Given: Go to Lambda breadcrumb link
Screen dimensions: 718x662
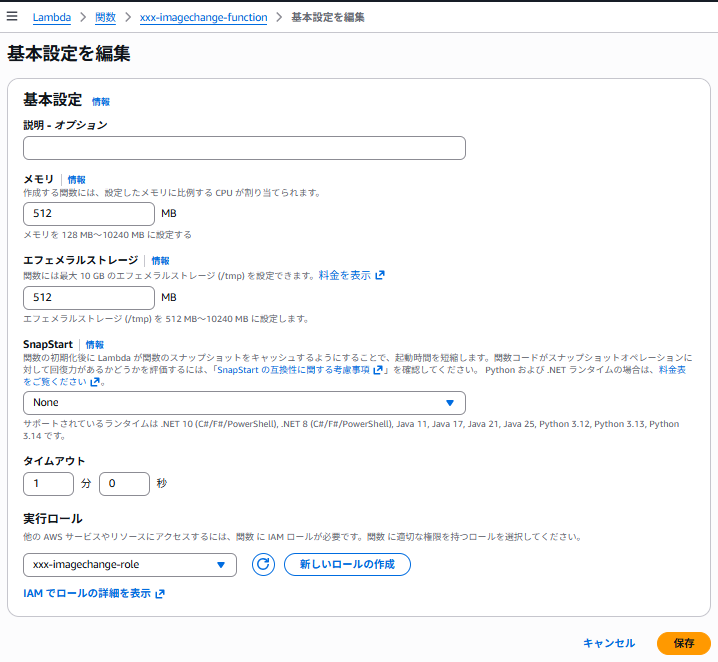Looking at the screenshot, I should 52,17.
